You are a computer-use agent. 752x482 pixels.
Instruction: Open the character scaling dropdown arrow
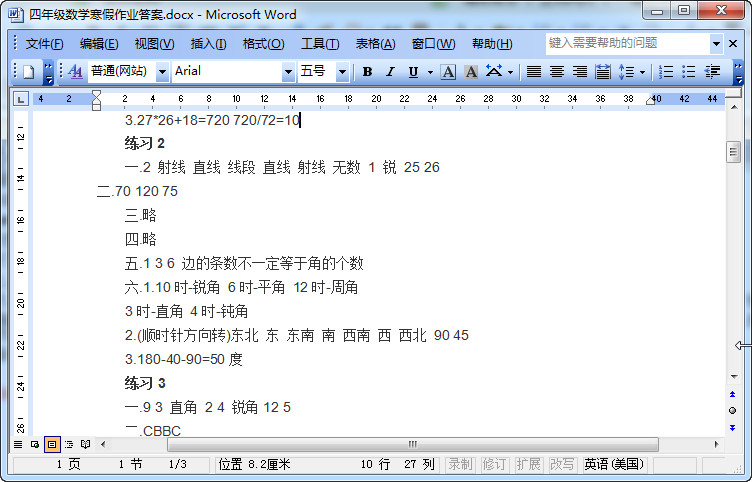510,72
